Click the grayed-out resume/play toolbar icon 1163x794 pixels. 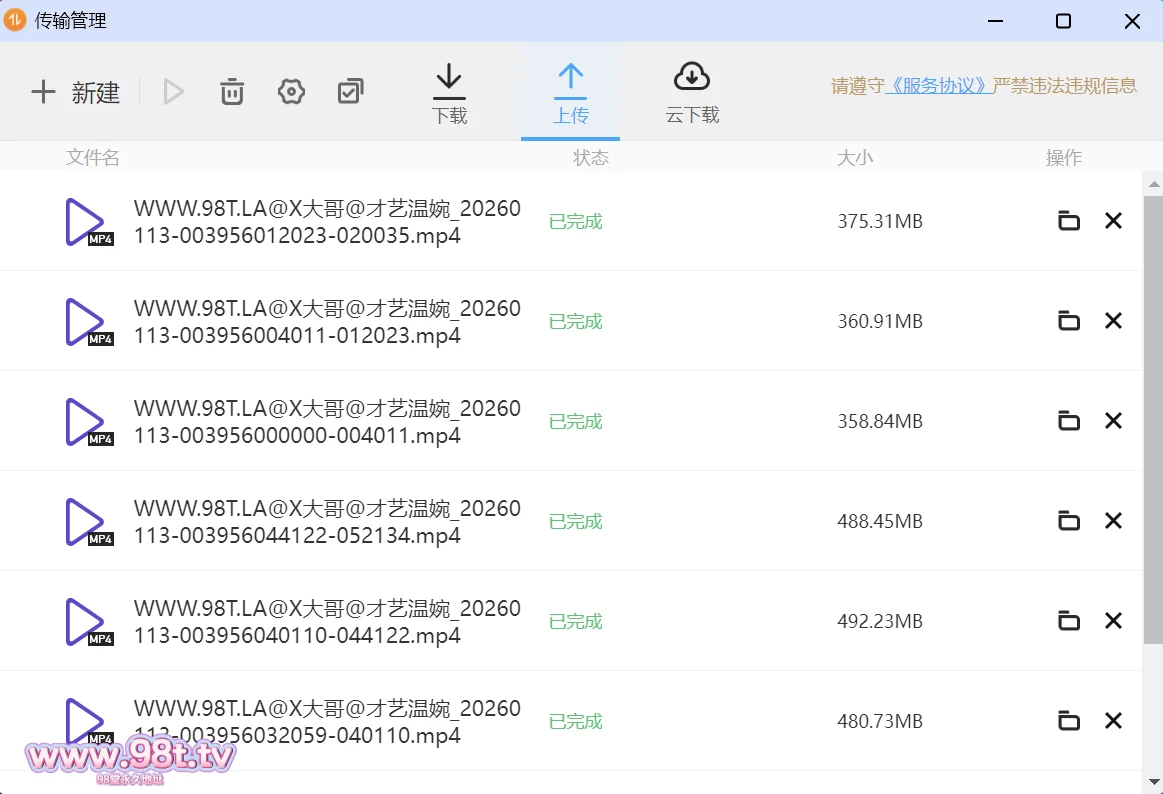(x=173, y=91)
